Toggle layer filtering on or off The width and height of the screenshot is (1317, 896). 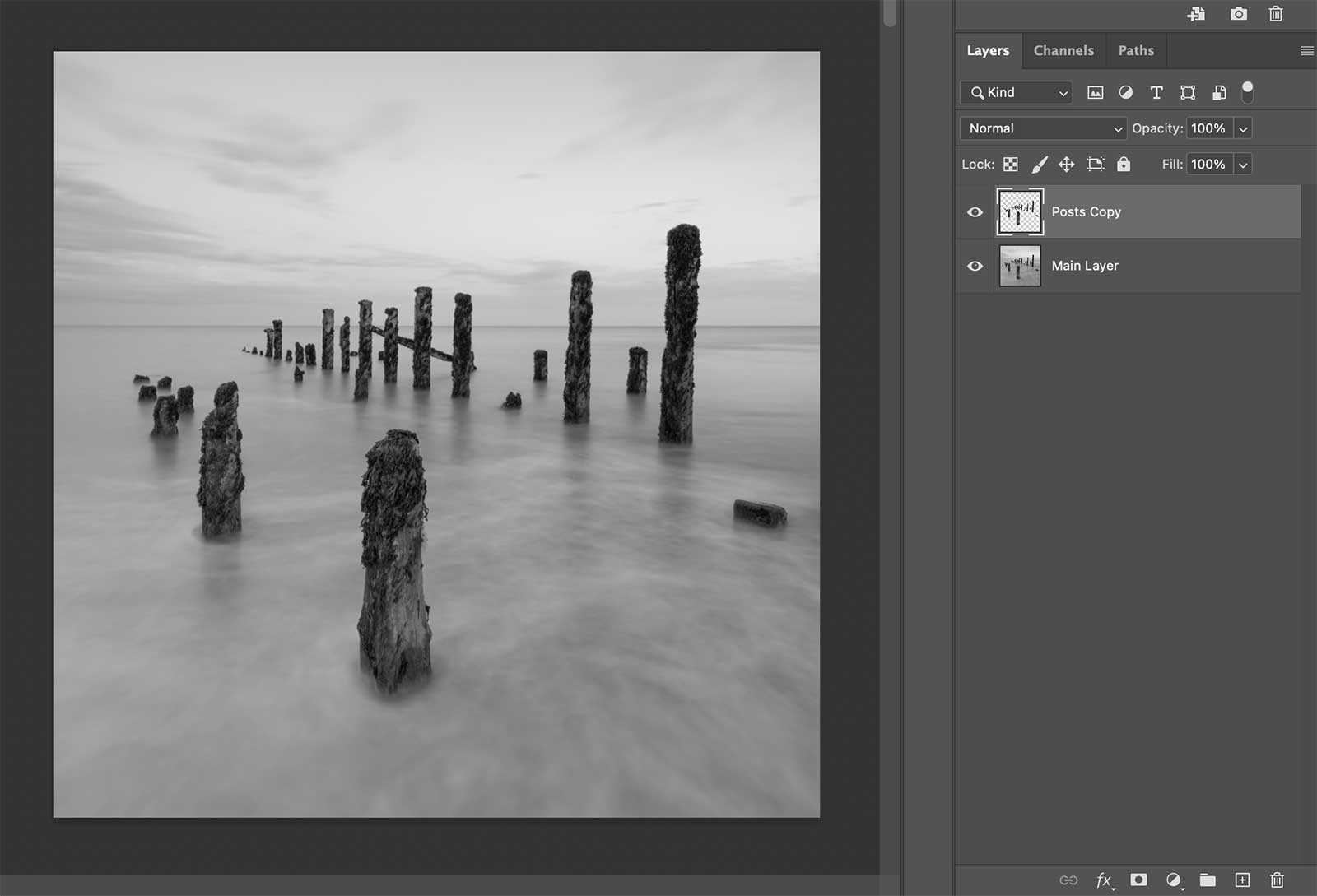(x=1248, y=92)
